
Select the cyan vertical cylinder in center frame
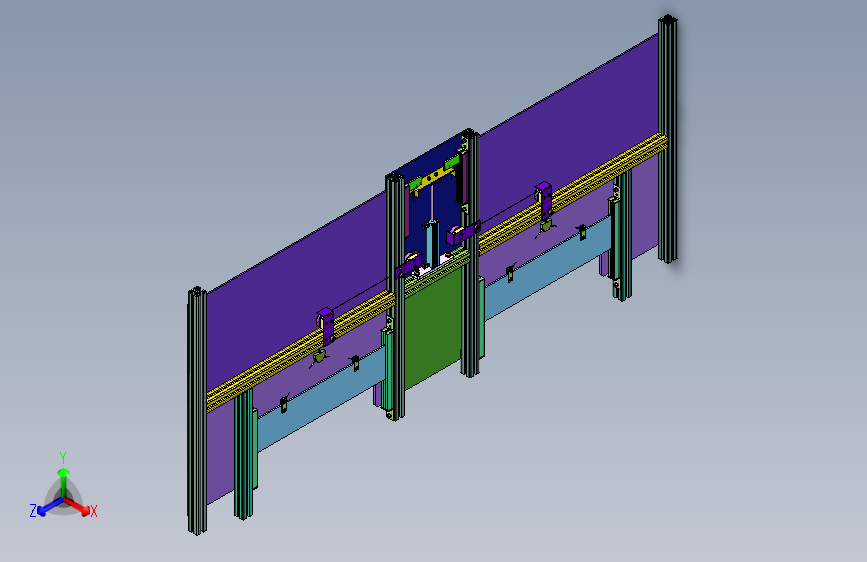click(x=432, y=243)
